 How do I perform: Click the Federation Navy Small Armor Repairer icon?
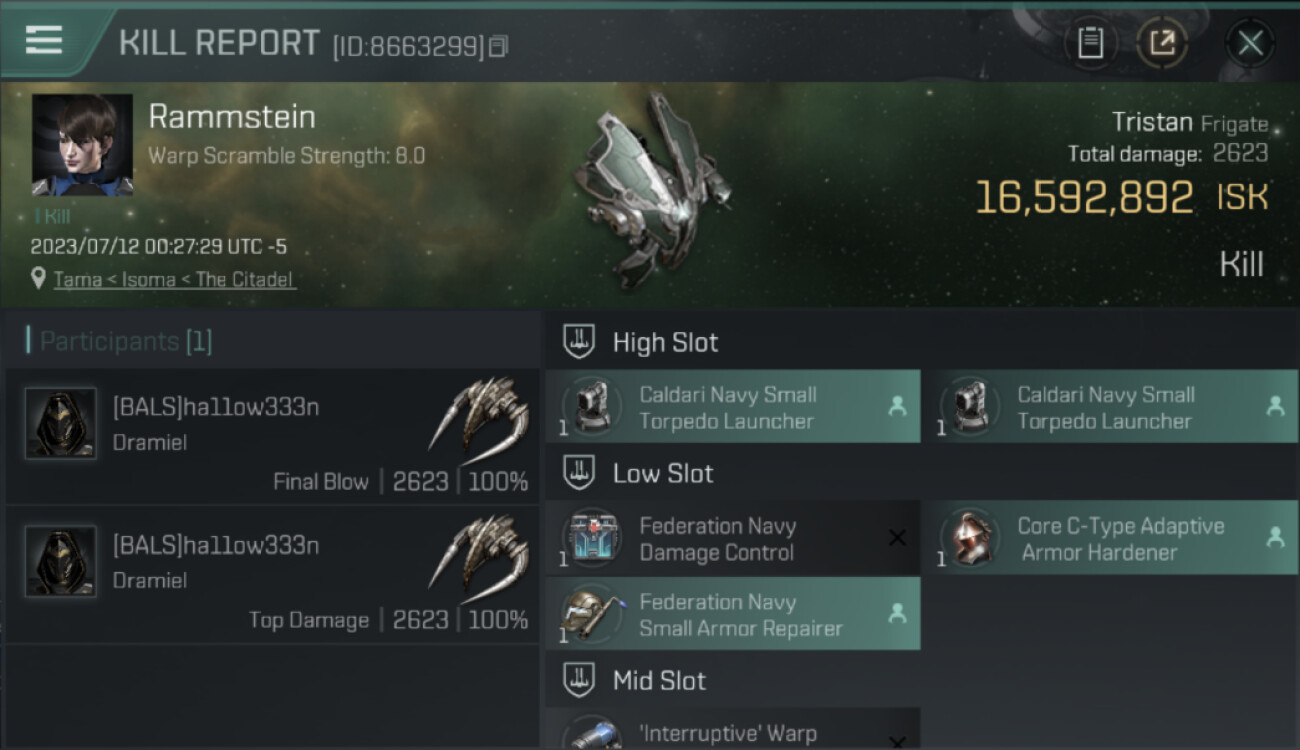pos(592,614)
